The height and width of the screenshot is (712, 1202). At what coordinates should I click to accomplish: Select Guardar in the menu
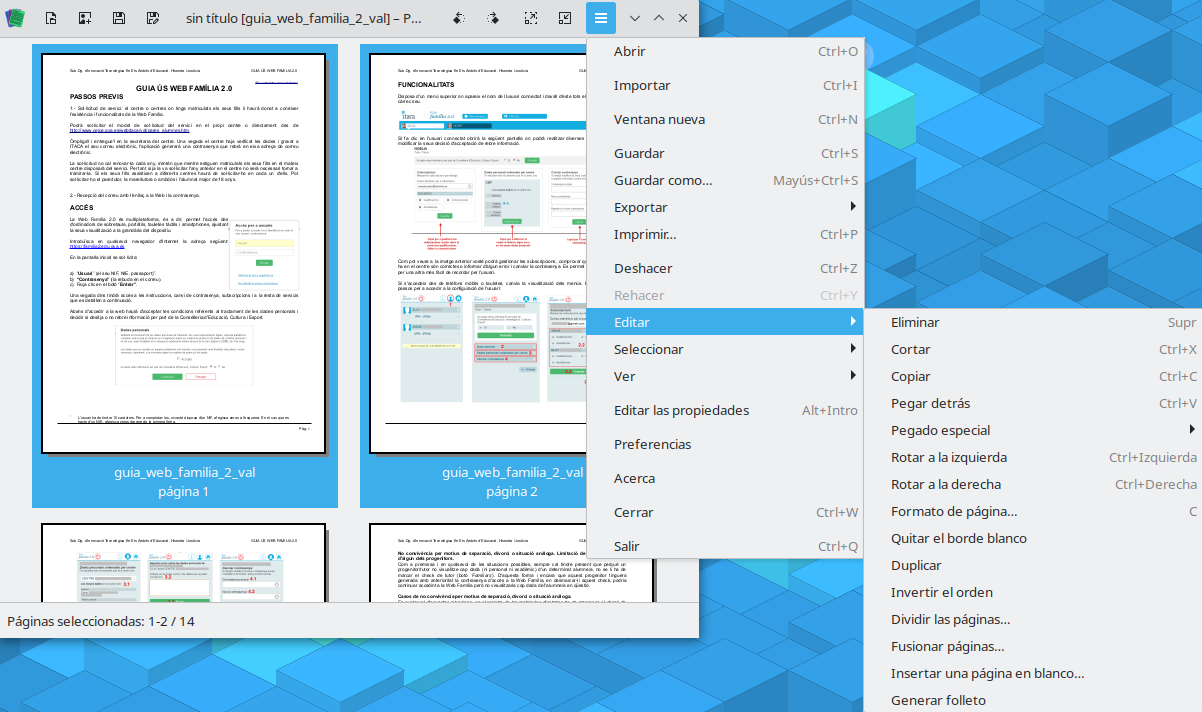[x=725, y=153]
